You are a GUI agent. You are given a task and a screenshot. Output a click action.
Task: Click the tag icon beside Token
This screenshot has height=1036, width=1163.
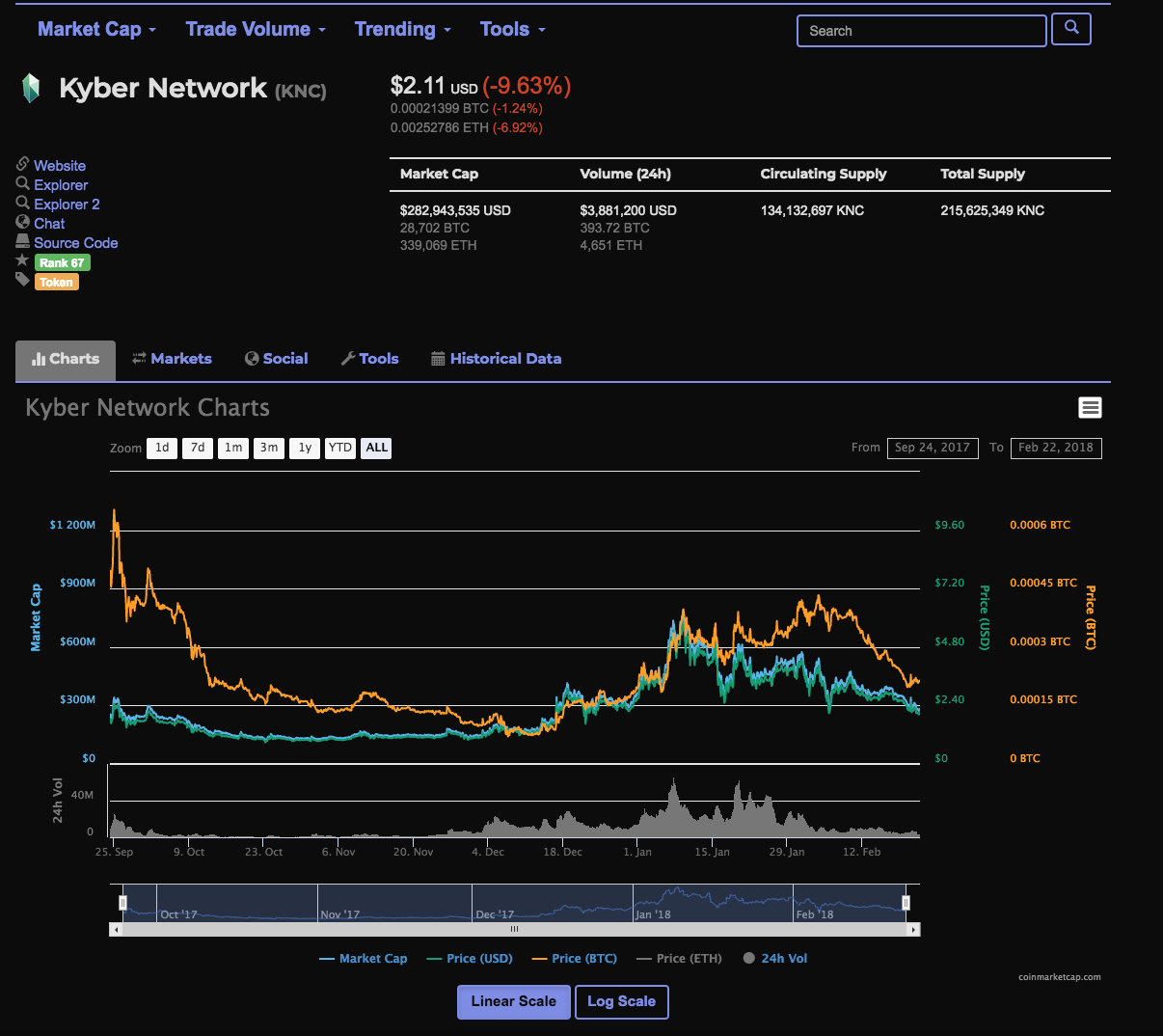(22, 280)
